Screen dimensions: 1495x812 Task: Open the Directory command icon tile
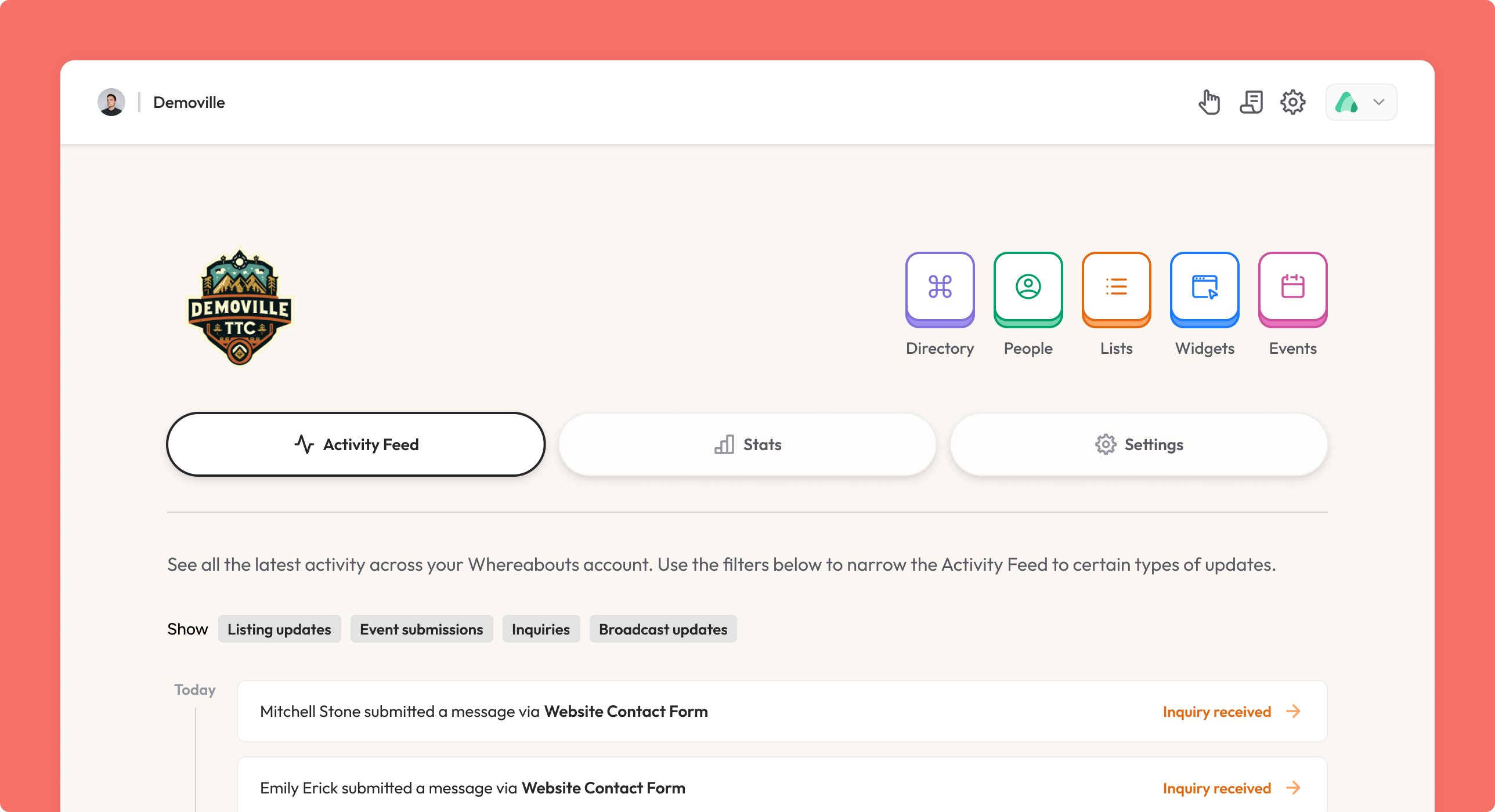click(940, 288)
